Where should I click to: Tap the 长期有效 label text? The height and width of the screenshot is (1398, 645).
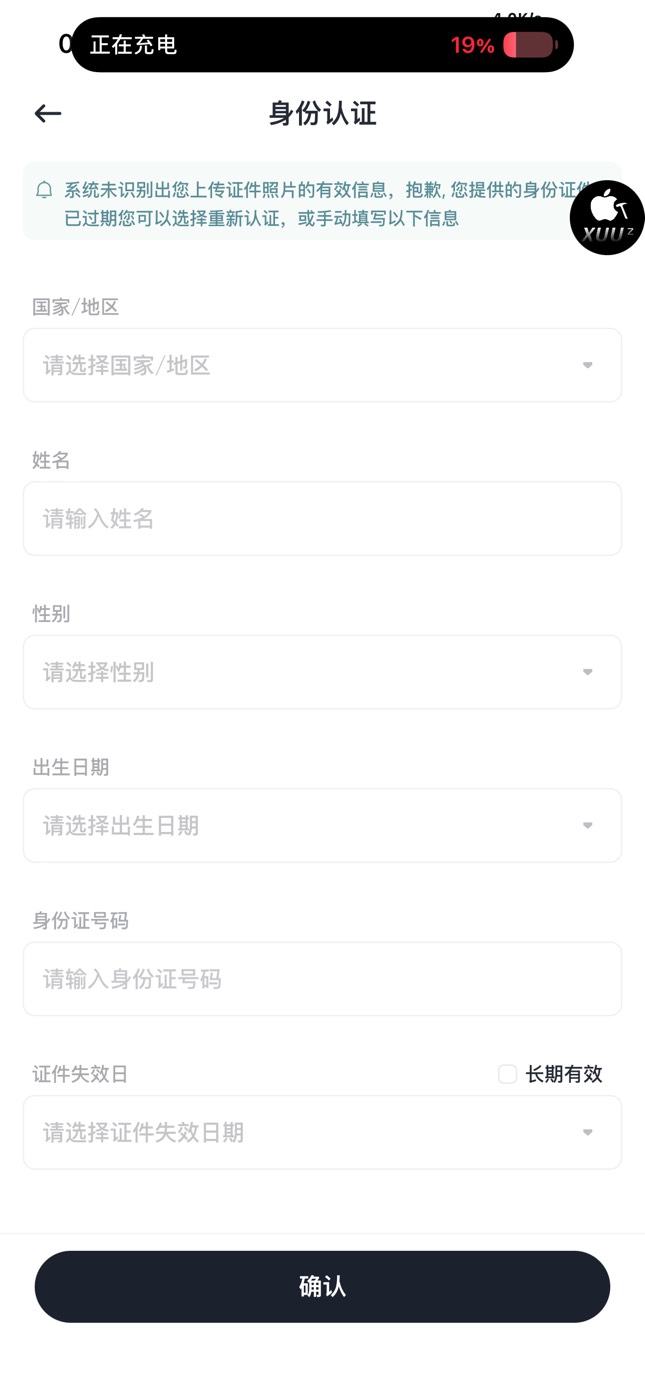[564, 1074]
